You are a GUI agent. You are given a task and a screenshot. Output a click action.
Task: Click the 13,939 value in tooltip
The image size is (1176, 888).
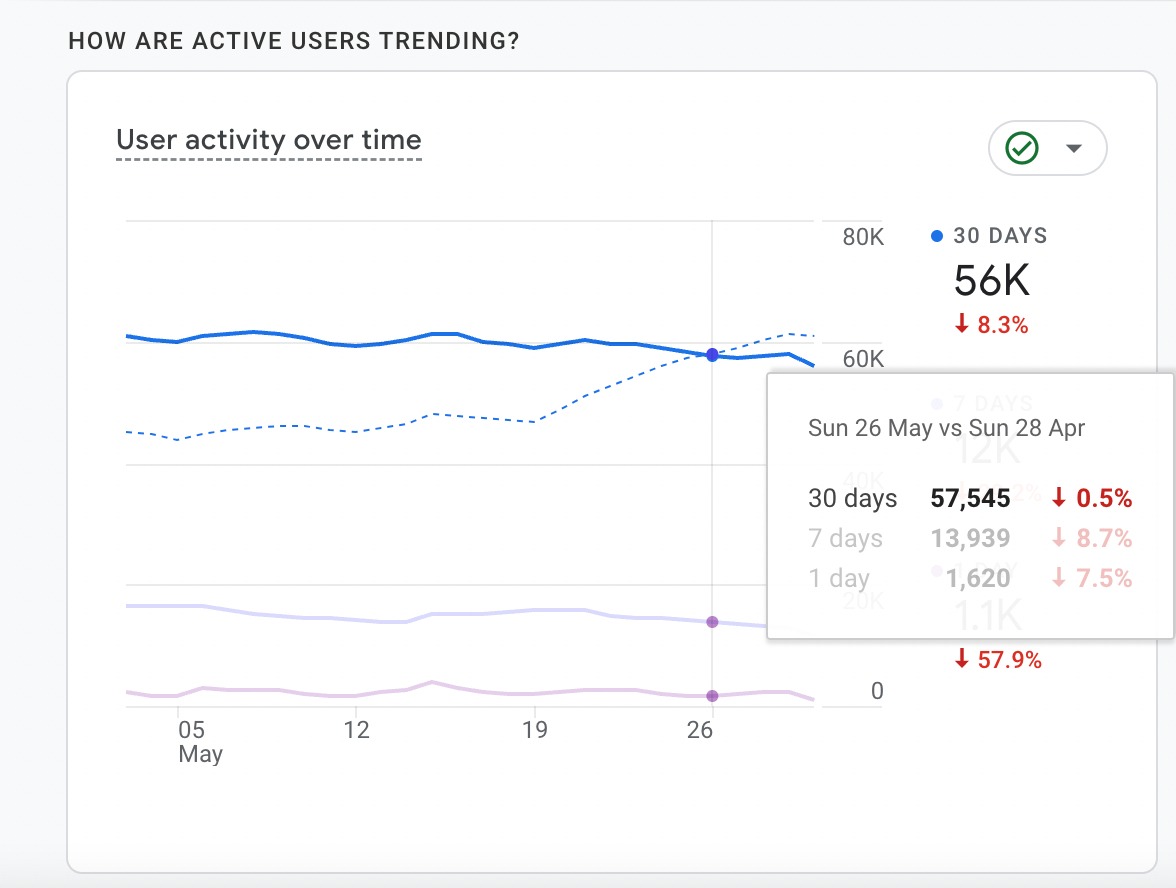(x=970, y=538)
